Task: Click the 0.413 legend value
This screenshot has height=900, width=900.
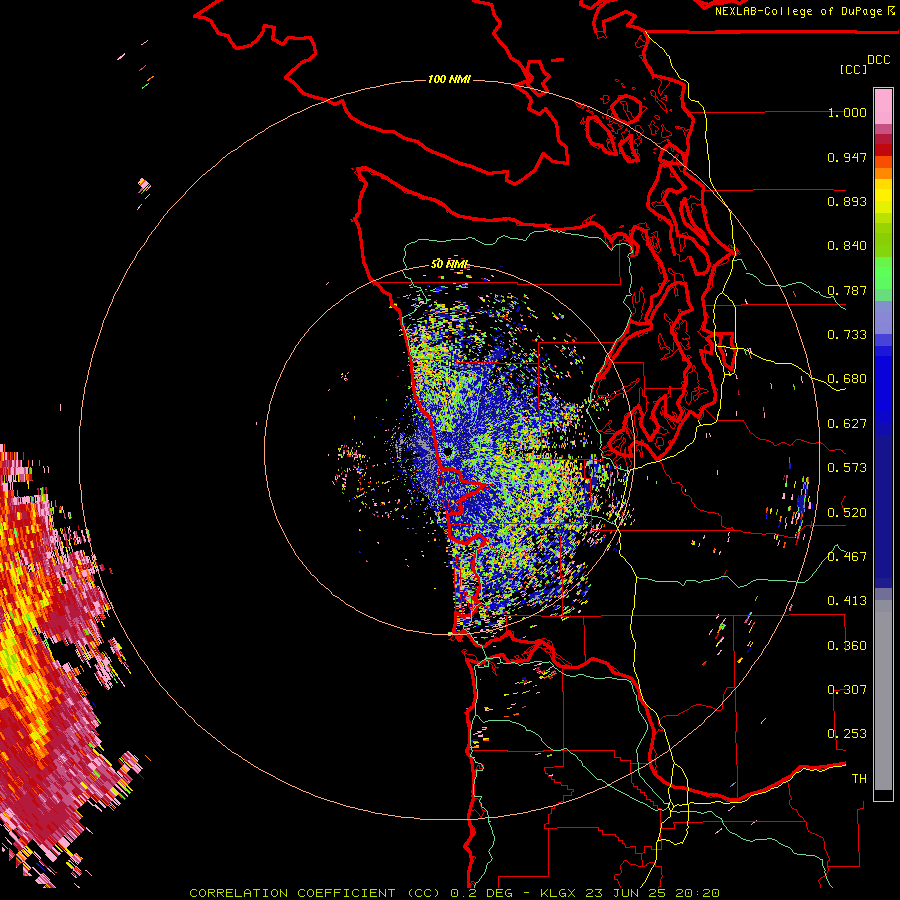Action: point(847,601)
